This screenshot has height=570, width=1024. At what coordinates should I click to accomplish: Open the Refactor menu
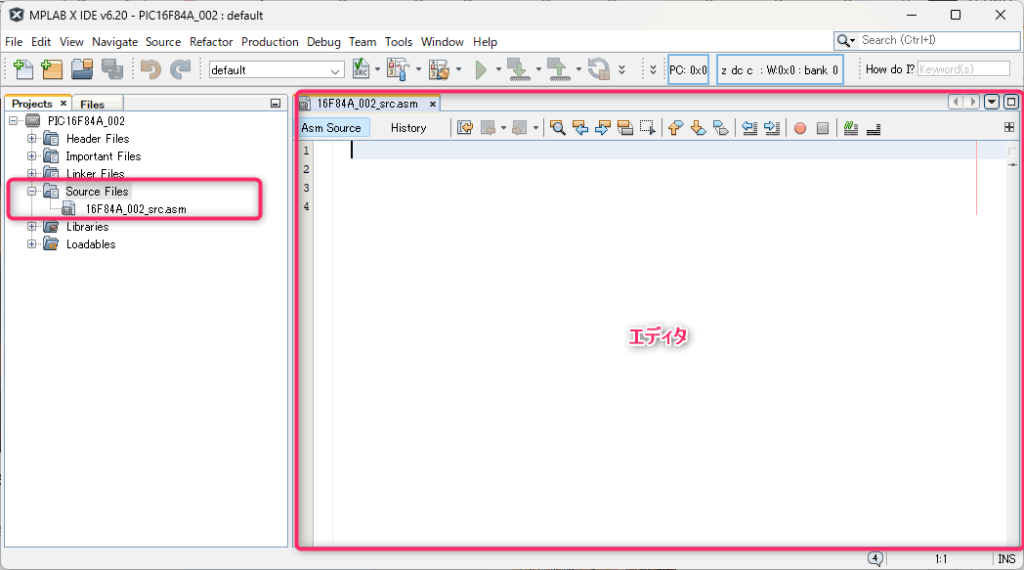tap(211, 42)
